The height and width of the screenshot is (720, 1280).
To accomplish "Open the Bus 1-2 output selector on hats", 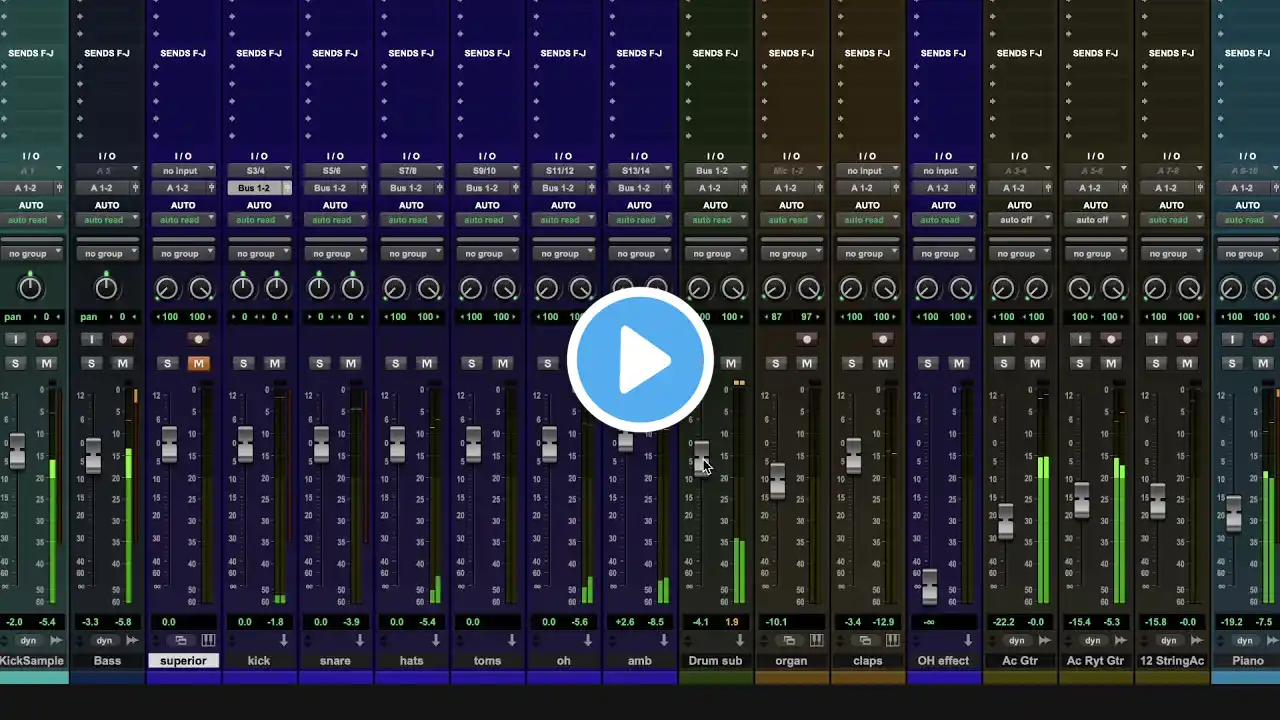I will (x=406, y=188).
